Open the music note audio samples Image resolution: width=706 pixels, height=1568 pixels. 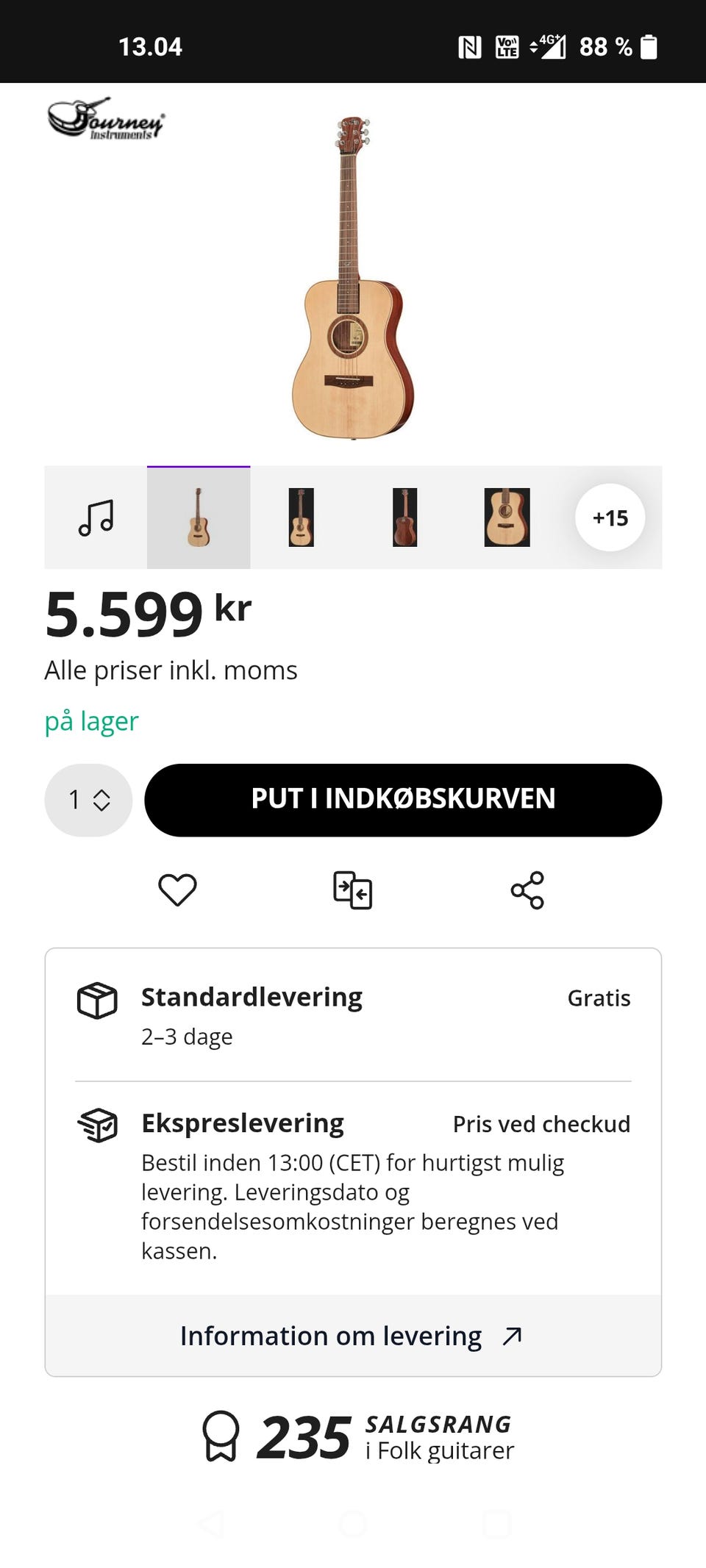[x=96, y=518]
